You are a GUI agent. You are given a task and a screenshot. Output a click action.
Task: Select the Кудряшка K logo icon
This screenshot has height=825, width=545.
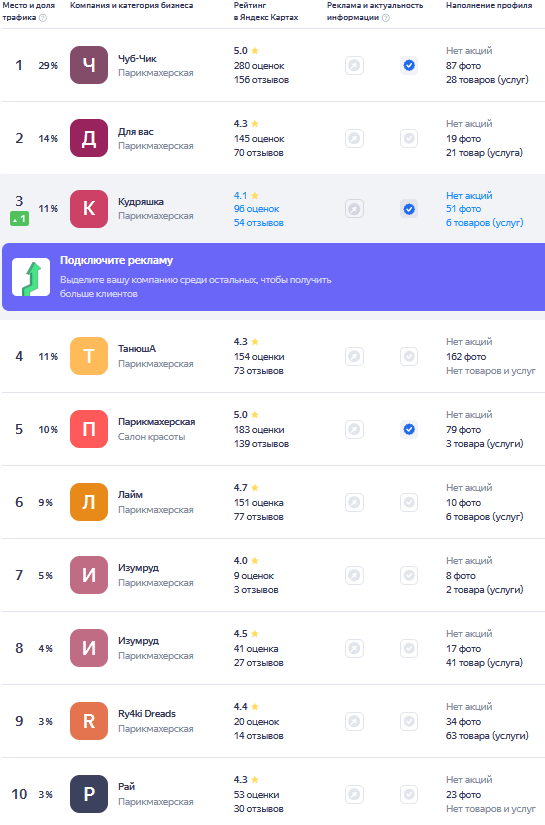pyautogui.click(x=89, y=209)
